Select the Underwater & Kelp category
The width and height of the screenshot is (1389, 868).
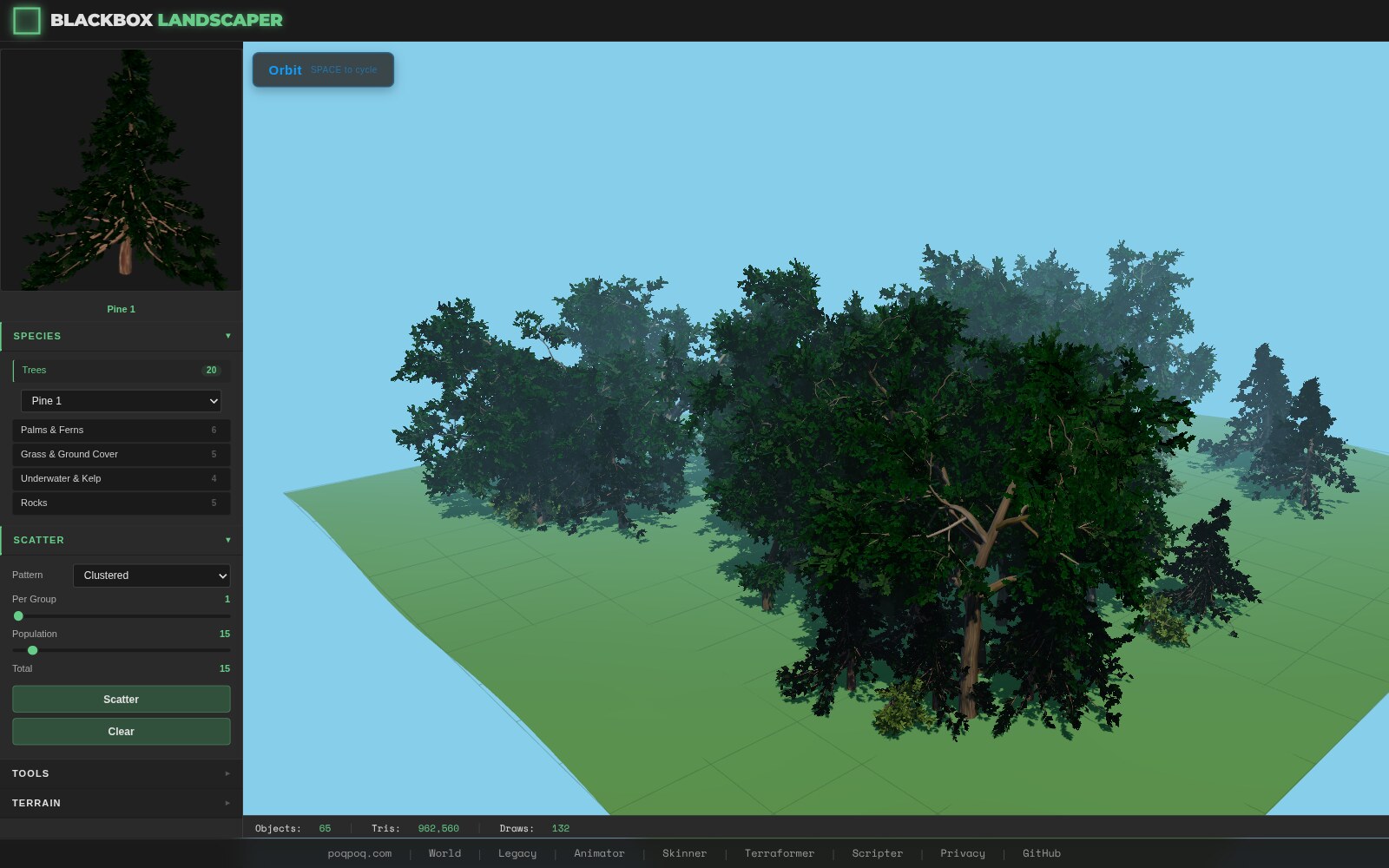(x=122, y=478)
